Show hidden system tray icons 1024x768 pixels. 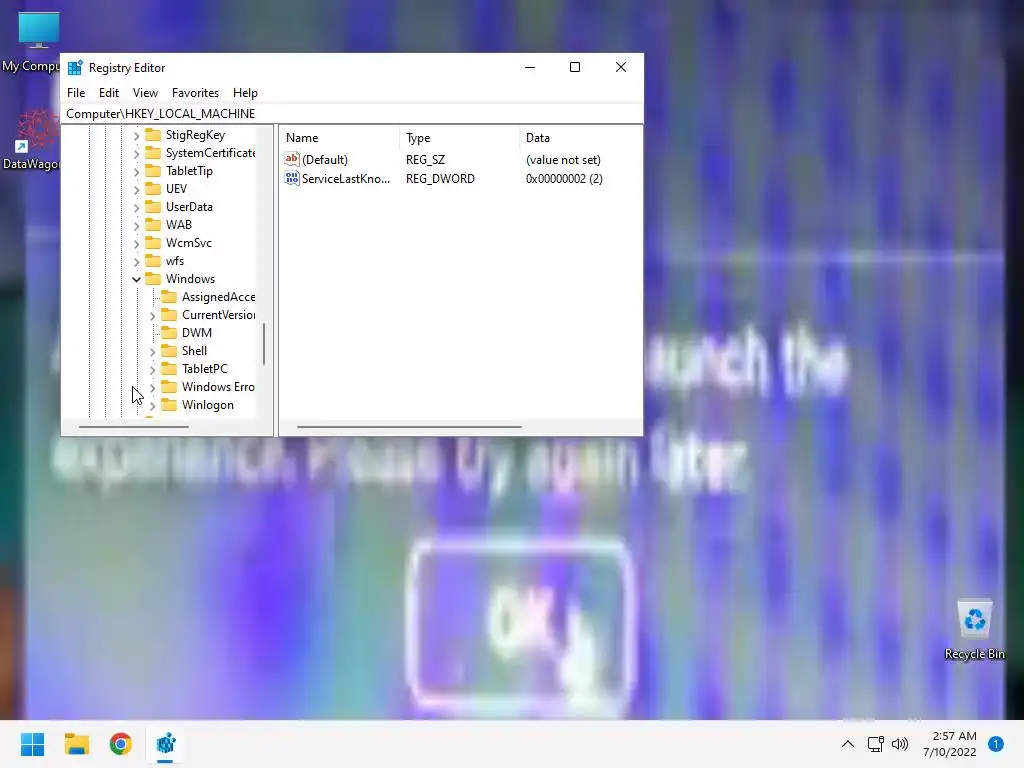[x=848, y=744]
